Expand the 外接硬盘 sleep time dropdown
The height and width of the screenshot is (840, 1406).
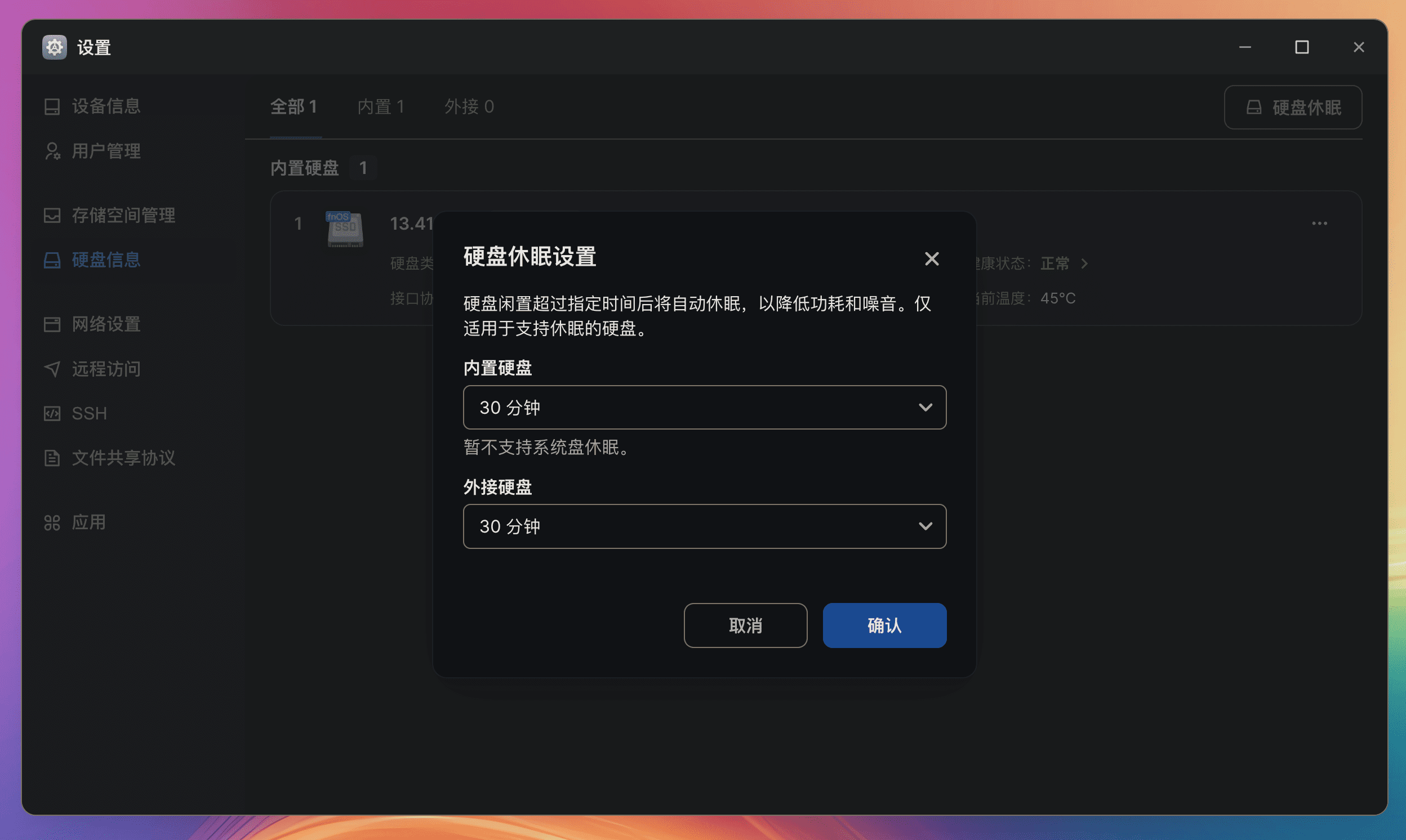point(705,526)
